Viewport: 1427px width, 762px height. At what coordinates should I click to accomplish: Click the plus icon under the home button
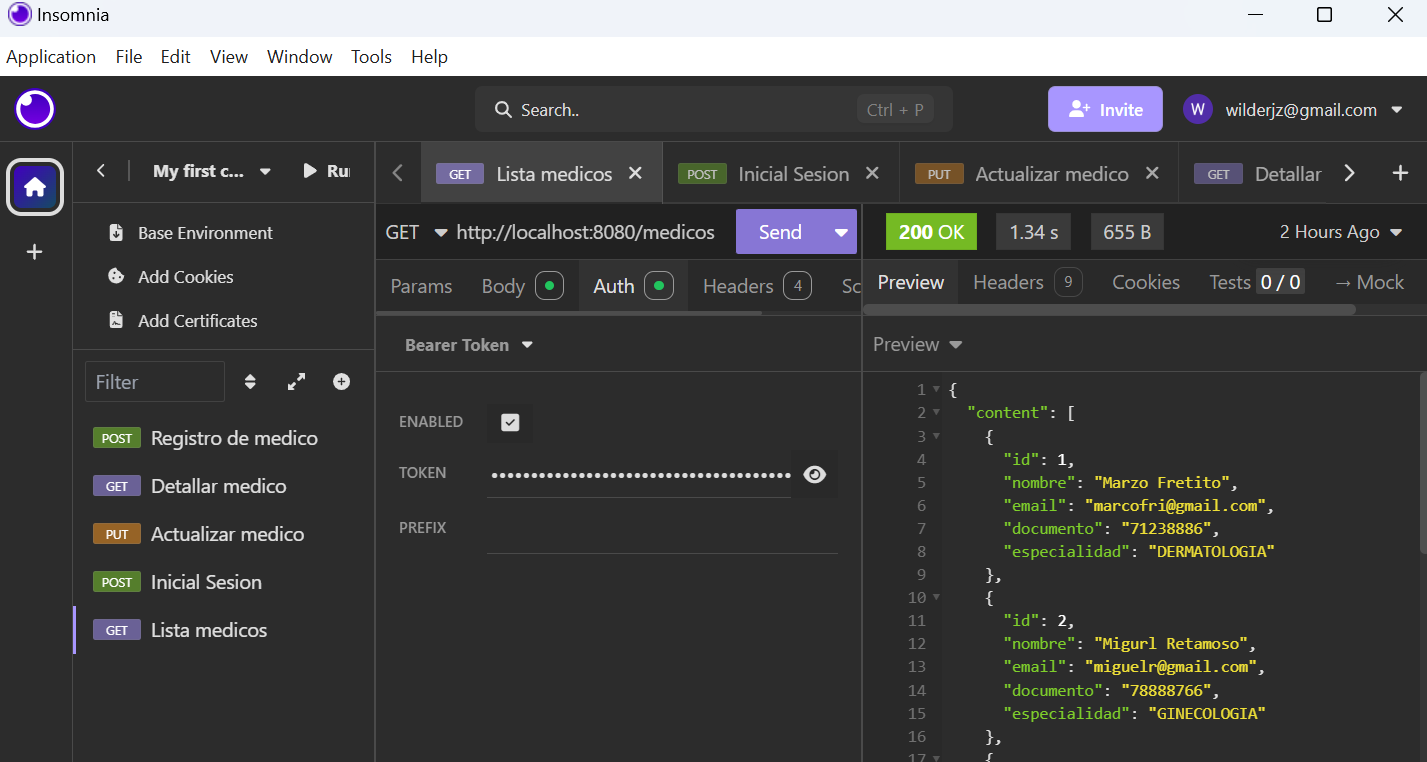[x=35, y=252]
